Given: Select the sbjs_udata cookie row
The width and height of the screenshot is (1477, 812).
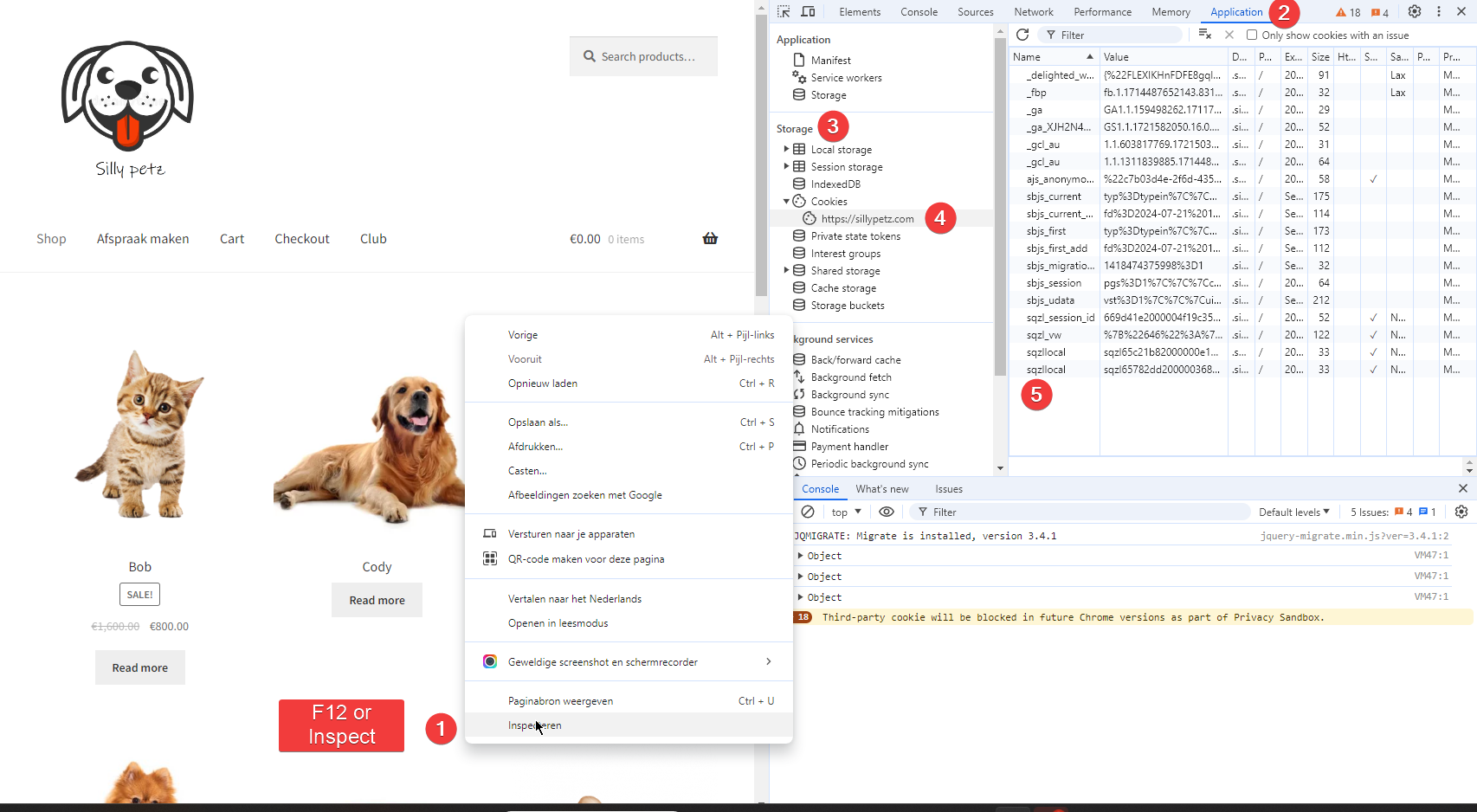Looking at the screenshot, I should (x=1242, y=300).
